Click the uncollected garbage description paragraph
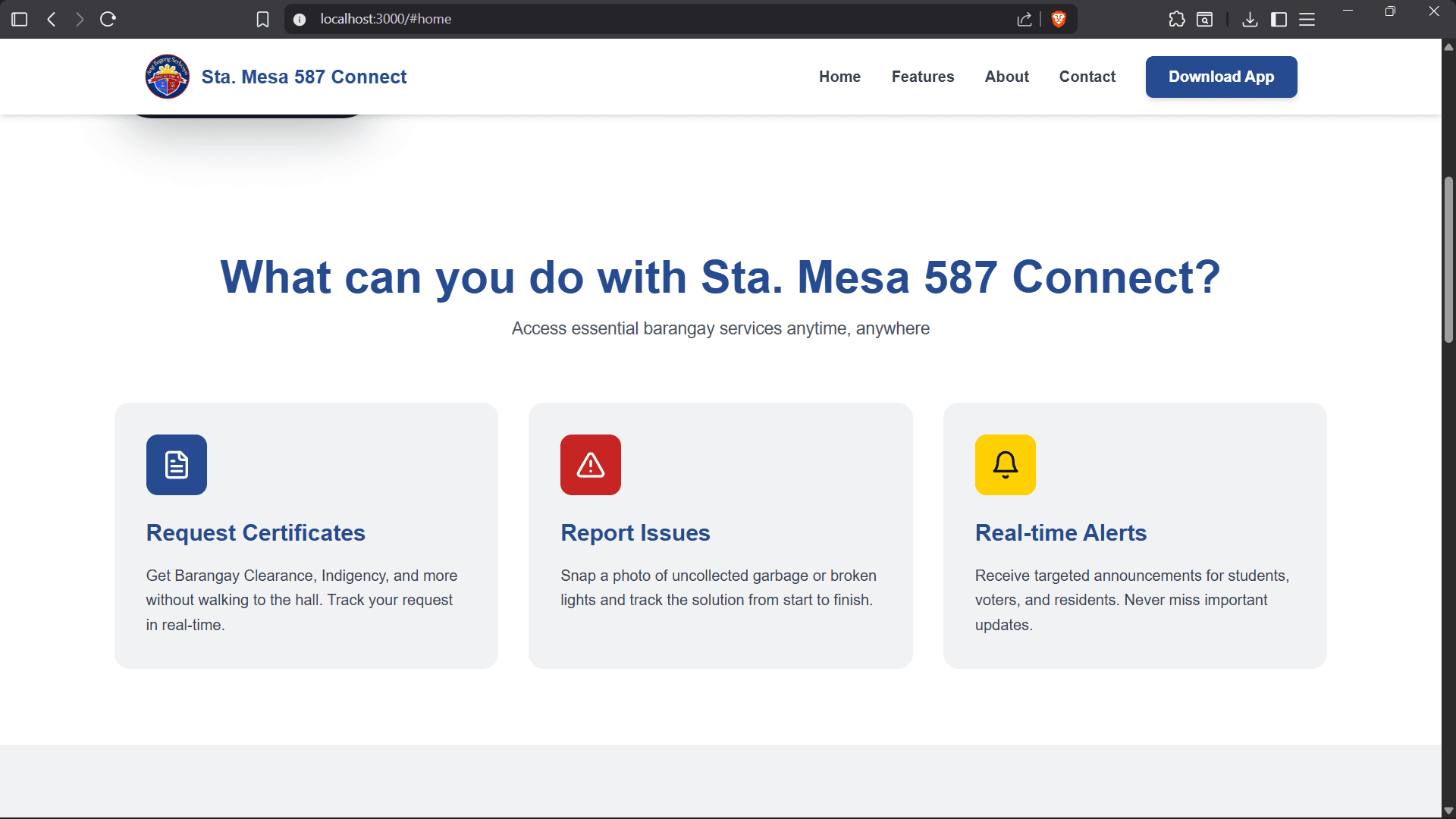This screenshot has width=1456, height=819. pyautogui.click(x=718, y=588)
